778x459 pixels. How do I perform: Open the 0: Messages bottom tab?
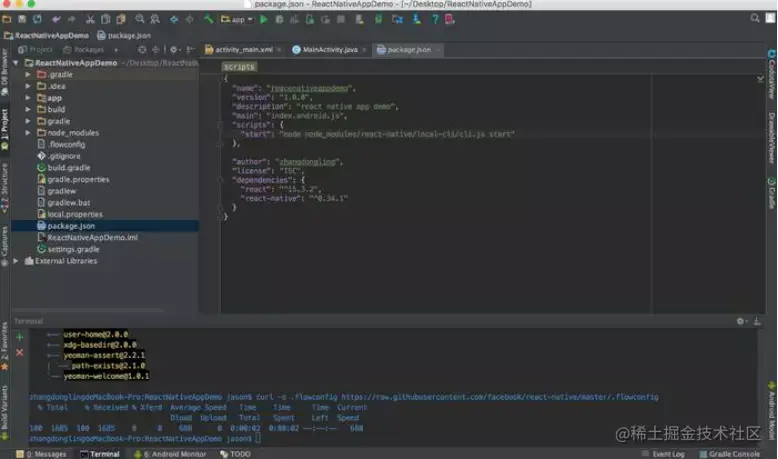coord(42,454)
